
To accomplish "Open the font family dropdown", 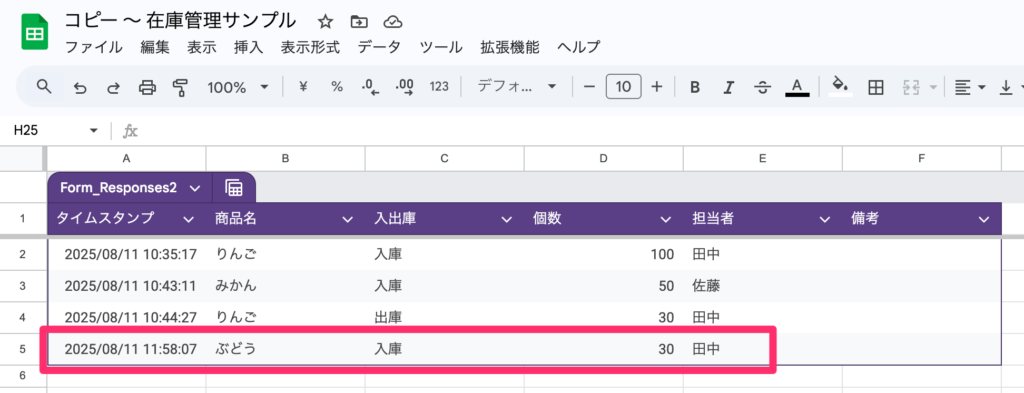I will tap(516, 86).
